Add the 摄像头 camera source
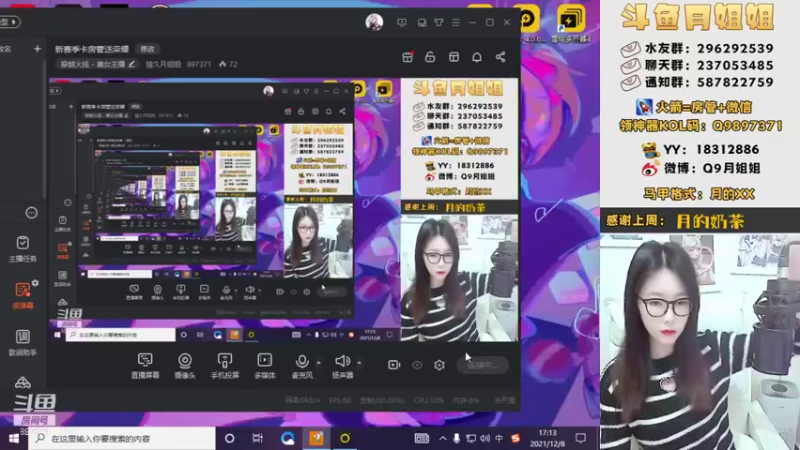 pos(185,366)
